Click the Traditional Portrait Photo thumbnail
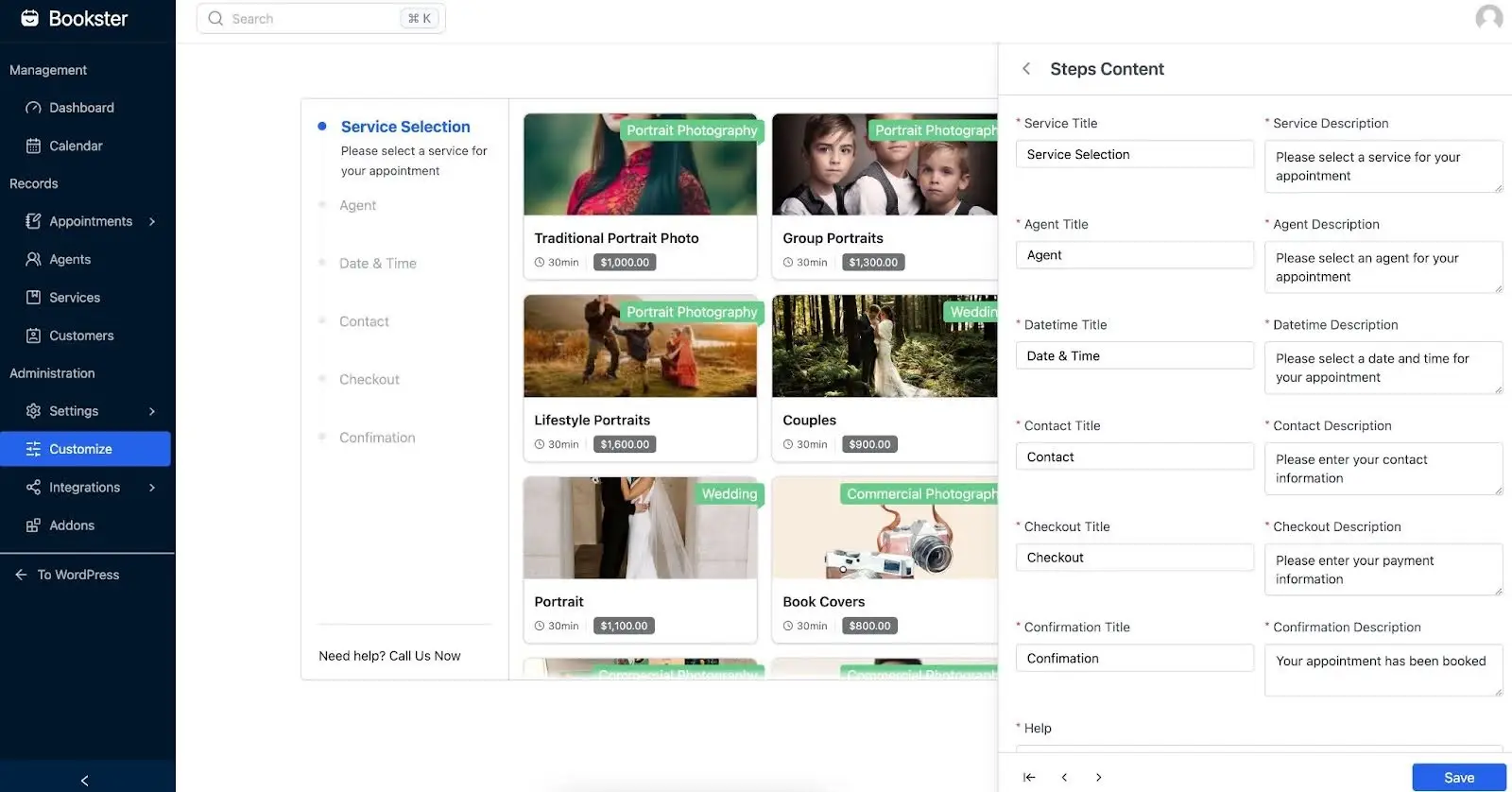The height and width of the screenshot is (792, 1512). pos(640,164)
